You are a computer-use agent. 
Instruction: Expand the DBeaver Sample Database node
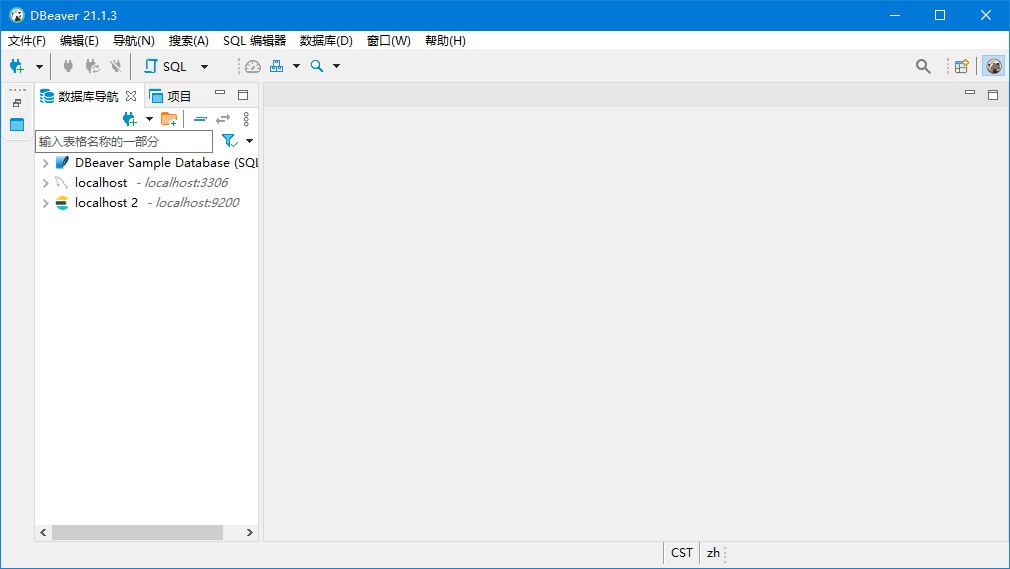click(x=45, y=163)
